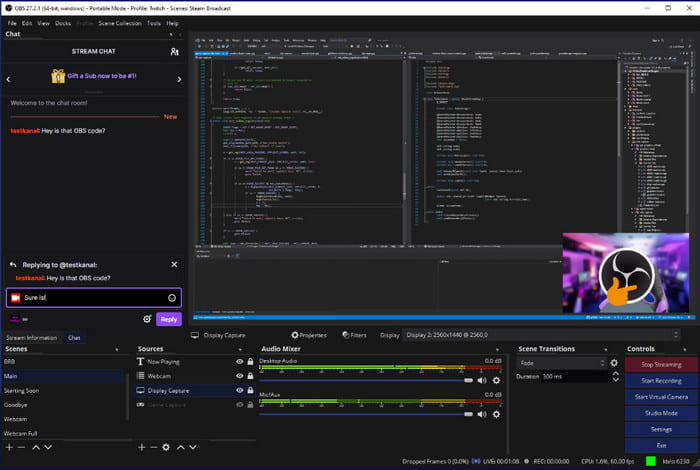Click the Reply button
This screenshot has height=470, width=700.
coord(169,319)
